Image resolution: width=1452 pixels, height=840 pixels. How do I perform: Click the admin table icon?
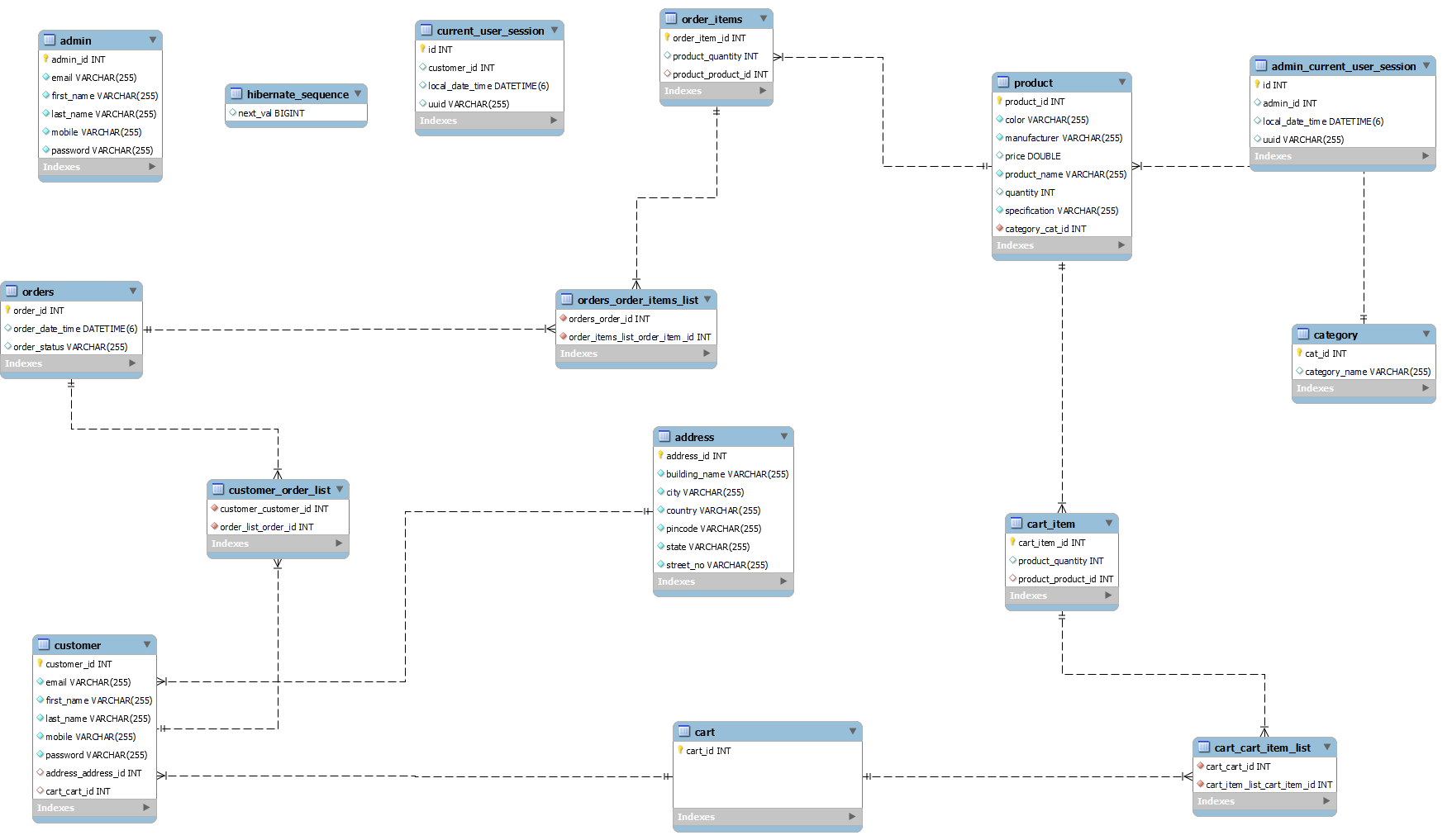pyautogui.click(x=50, y=40)
